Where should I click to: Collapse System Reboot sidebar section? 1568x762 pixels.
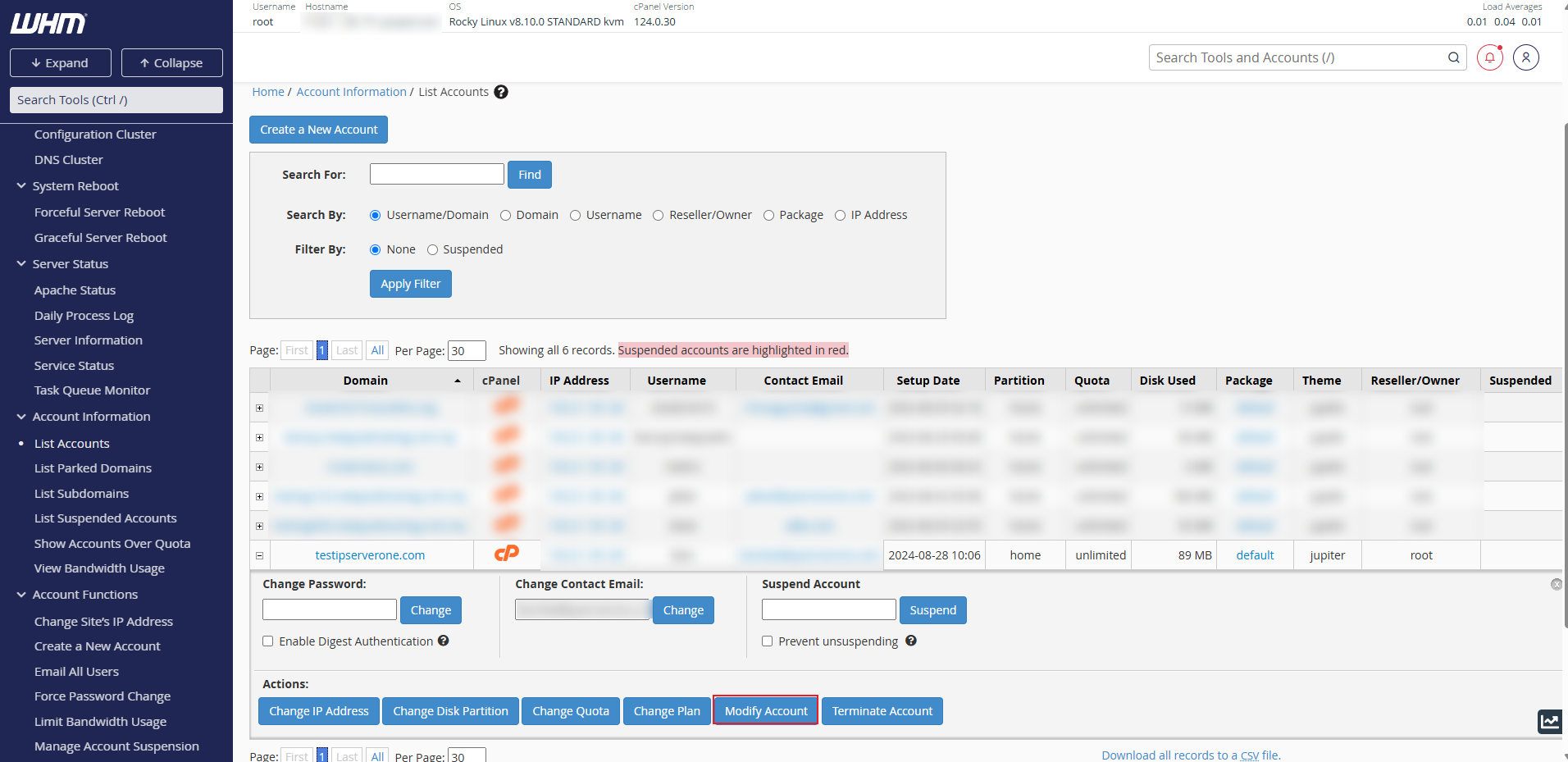21,186
